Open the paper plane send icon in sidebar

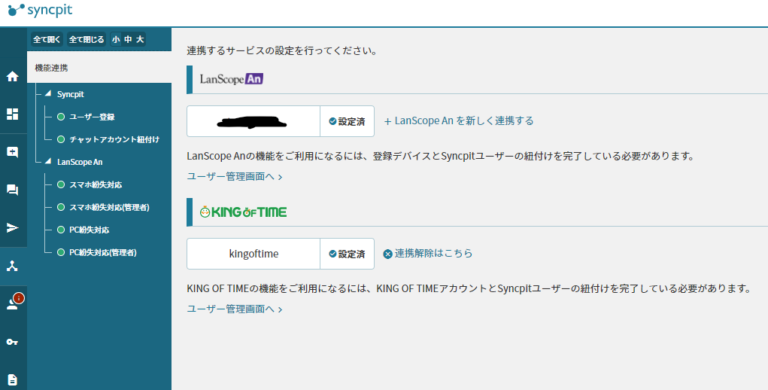[13, 228]
